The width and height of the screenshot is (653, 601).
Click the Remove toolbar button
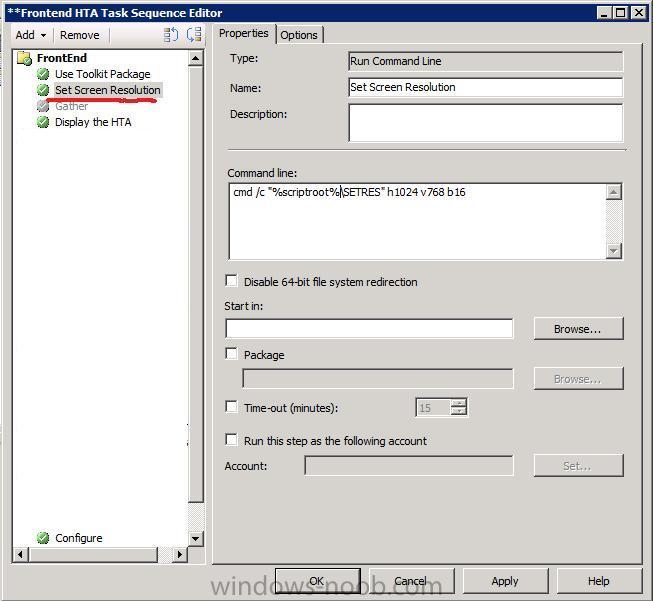point(80,35)
